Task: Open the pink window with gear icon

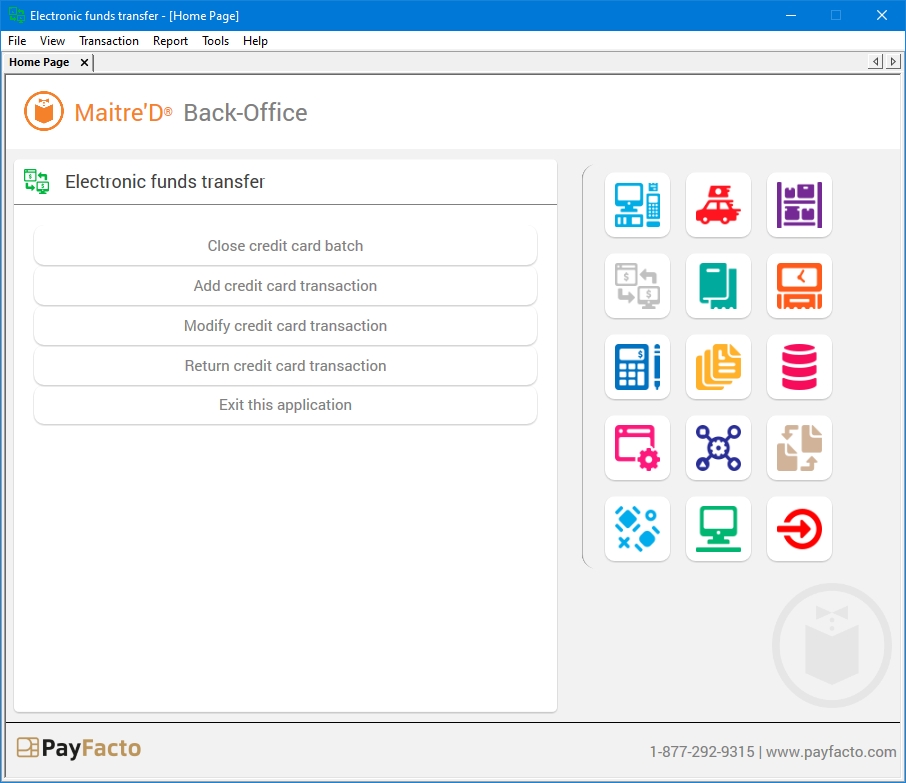Action: [x=637, y=448]
